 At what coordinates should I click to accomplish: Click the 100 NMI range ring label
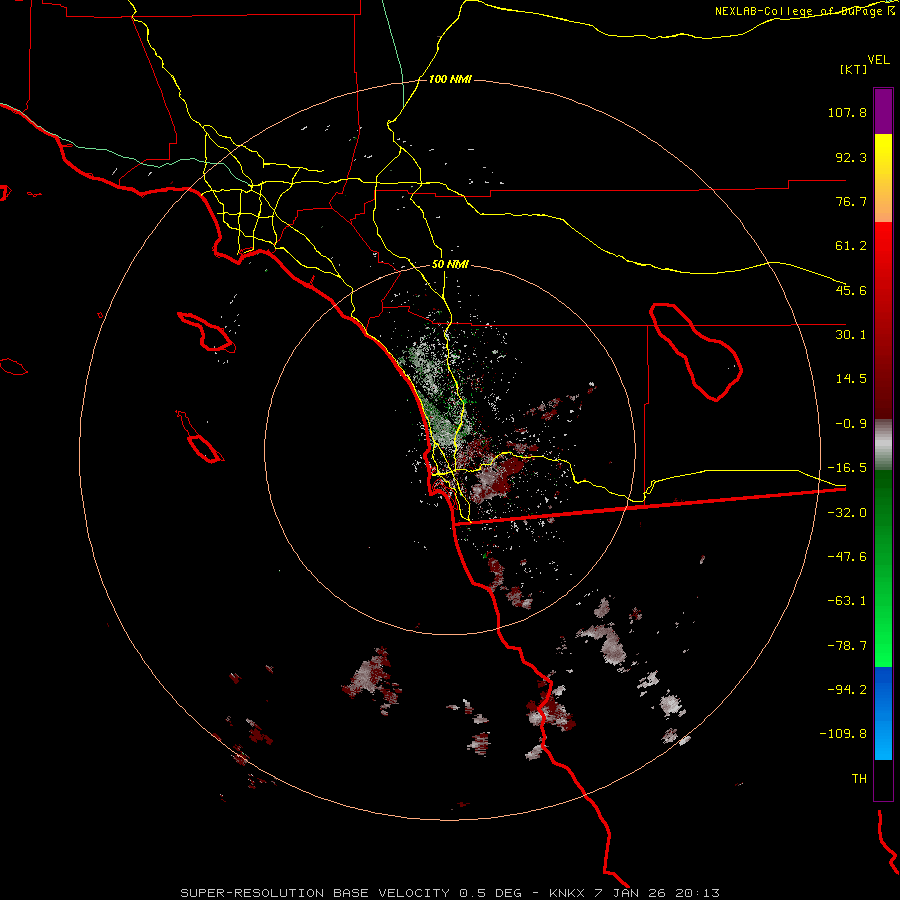(451, 79)
